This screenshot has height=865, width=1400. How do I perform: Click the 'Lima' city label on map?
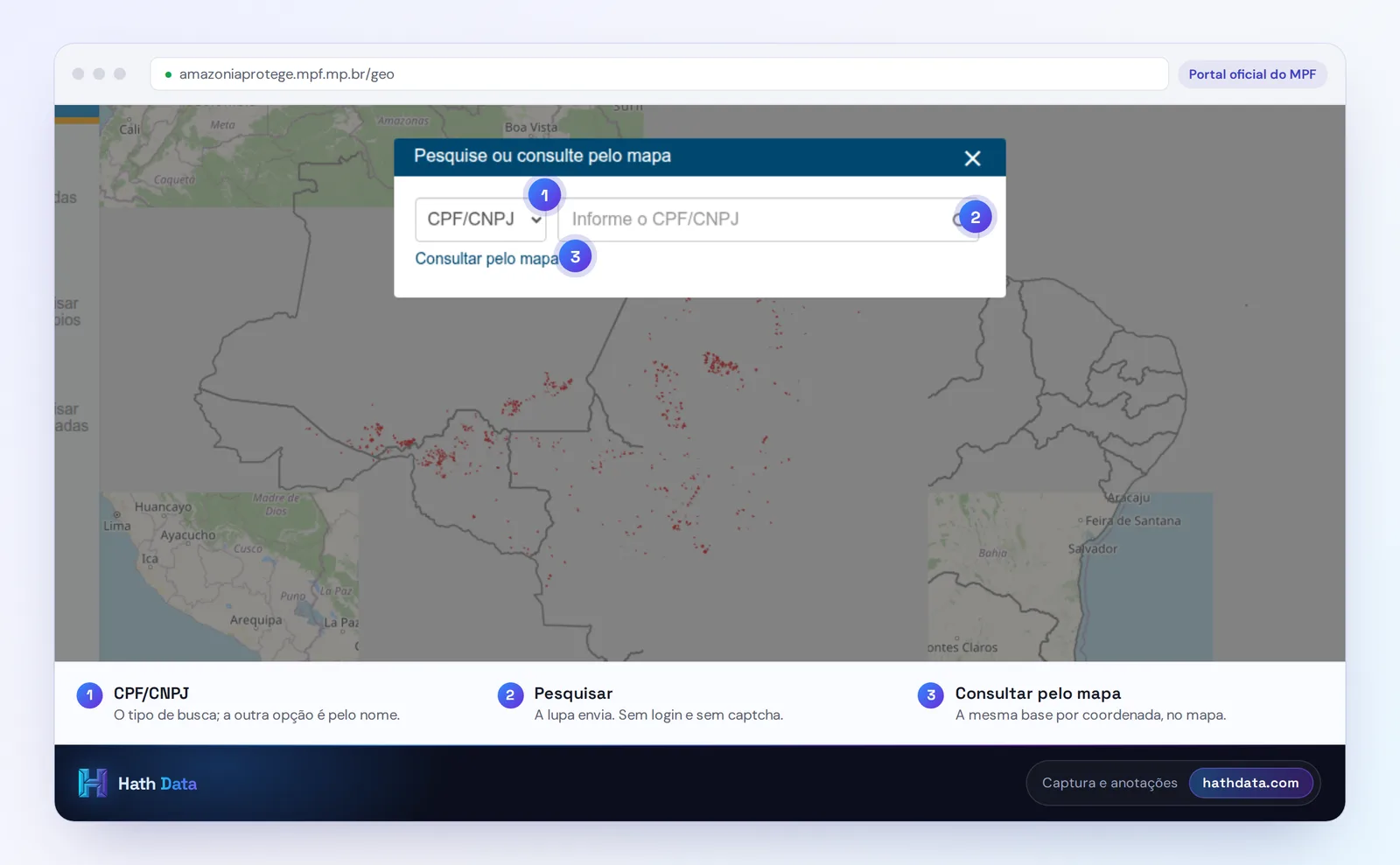117,527
